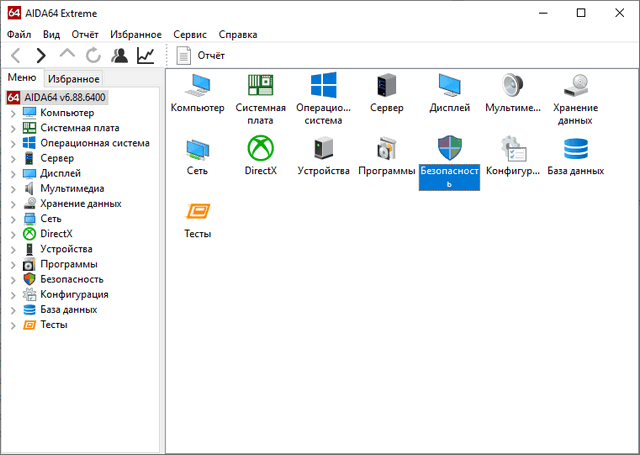This screenshot has width=640, height=455.
Task: Open the graph chart toolbar icon
Action: 146,55
